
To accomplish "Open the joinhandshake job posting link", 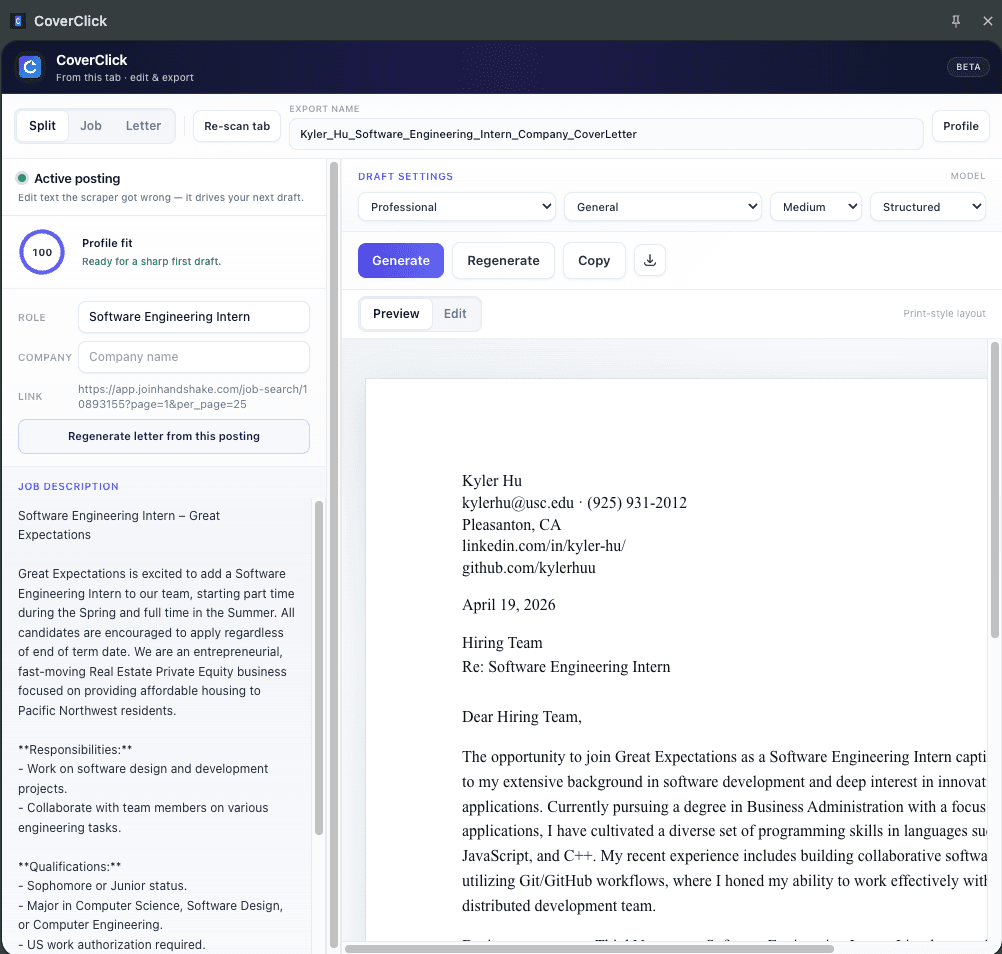I will click(x=192, y=397).
